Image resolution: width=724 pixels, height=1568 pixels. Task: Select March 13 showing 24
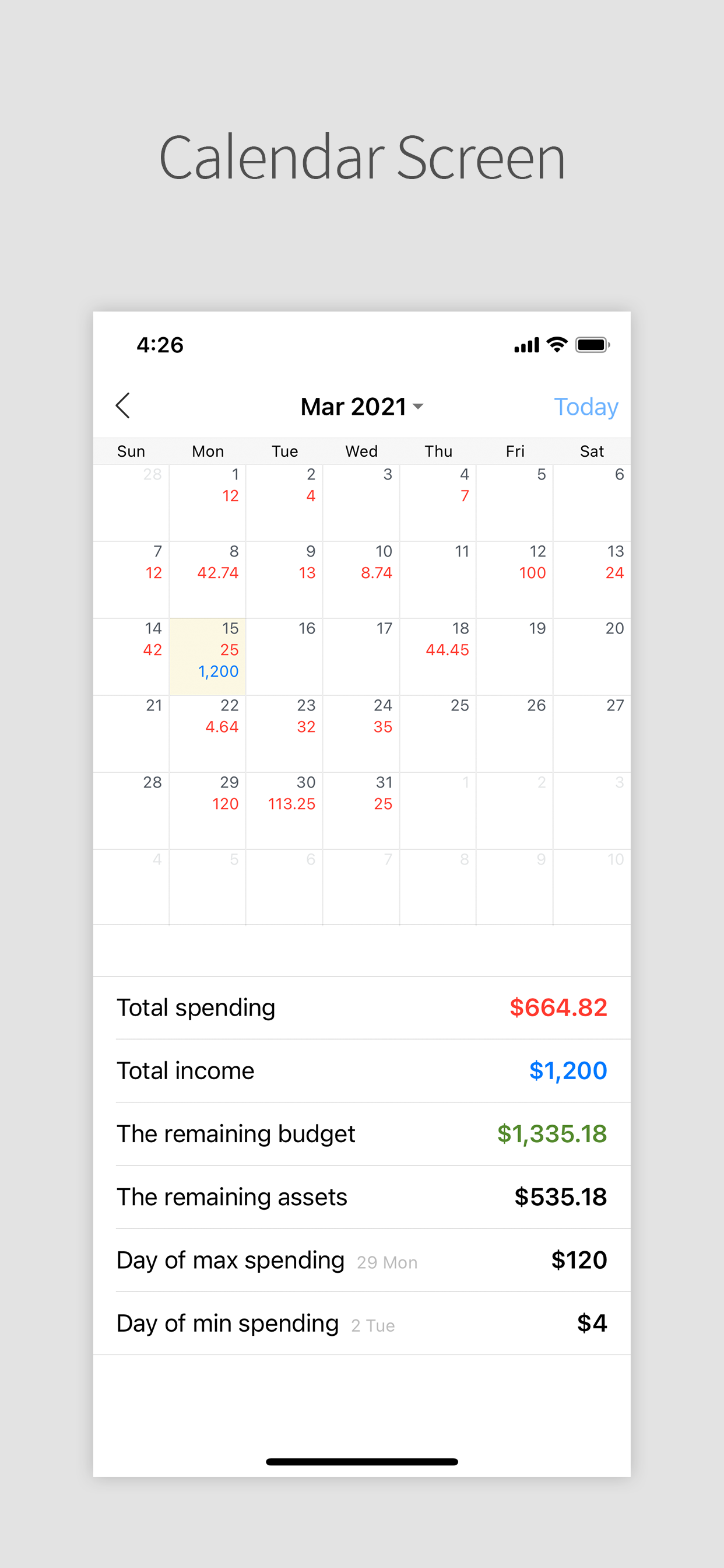(592, 579)
